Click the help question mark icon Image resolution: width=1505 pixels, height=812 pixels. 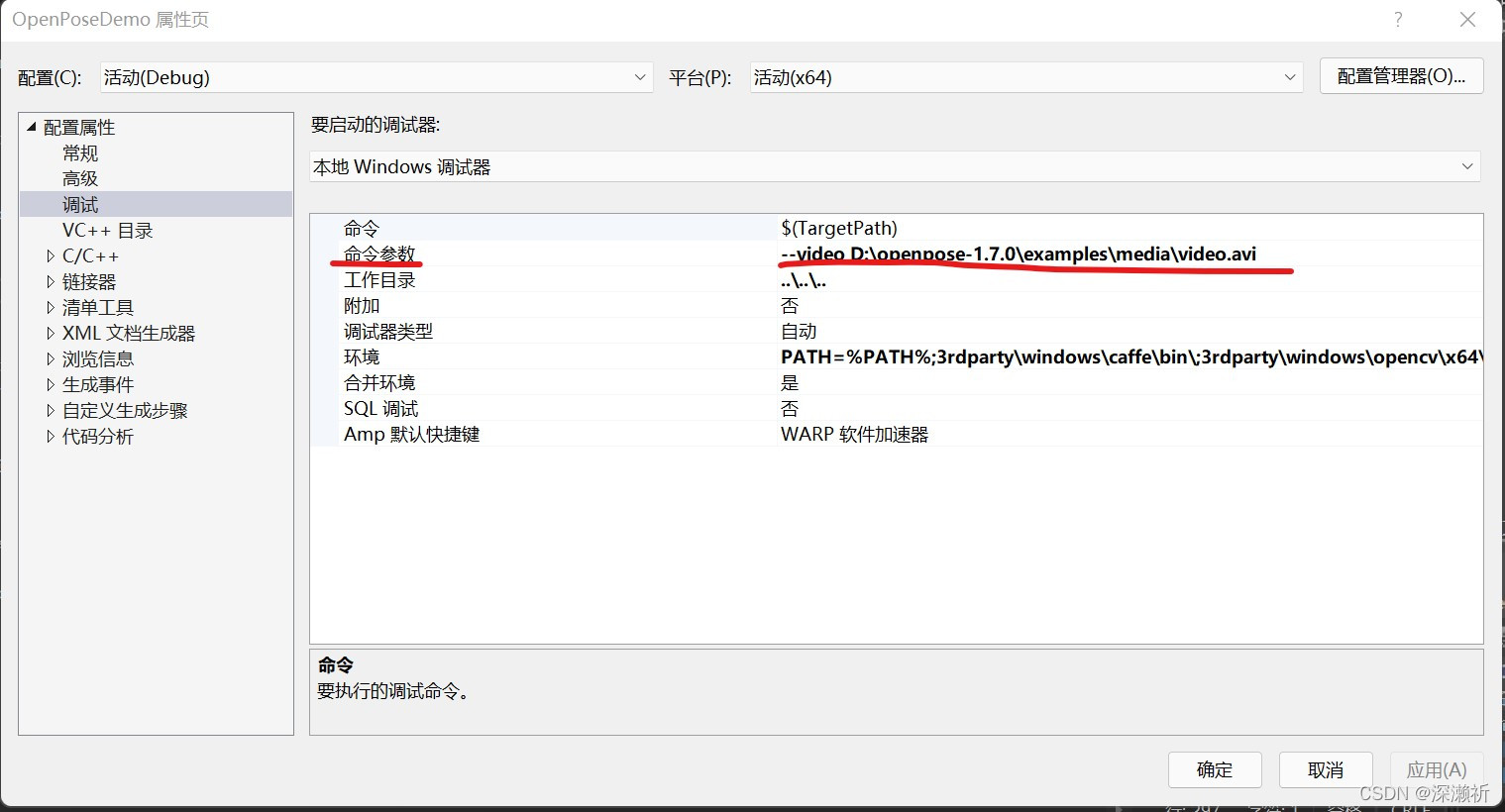click(x=1397, y=19)
